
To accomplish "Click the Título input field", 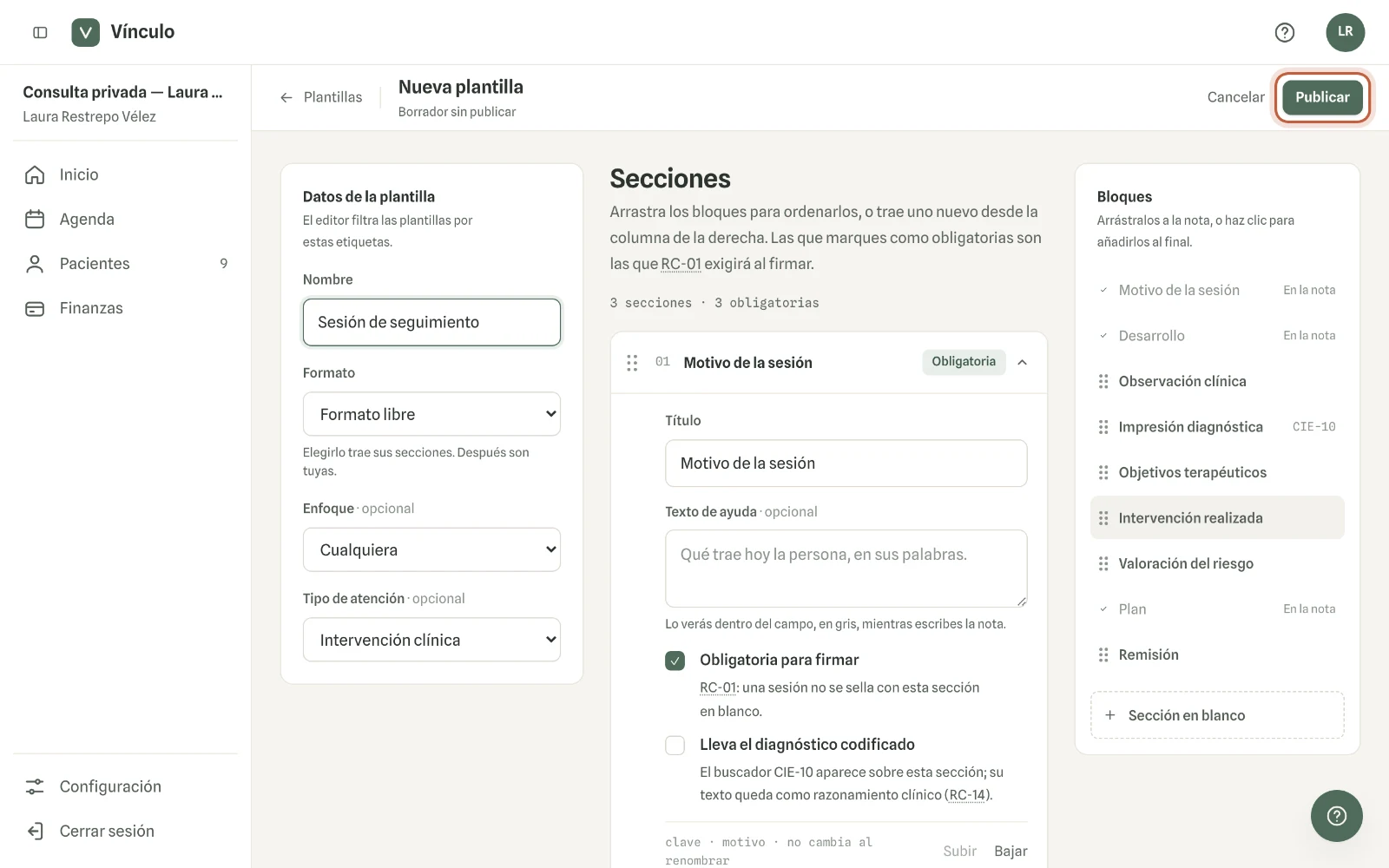I will [x=846, y=464].
